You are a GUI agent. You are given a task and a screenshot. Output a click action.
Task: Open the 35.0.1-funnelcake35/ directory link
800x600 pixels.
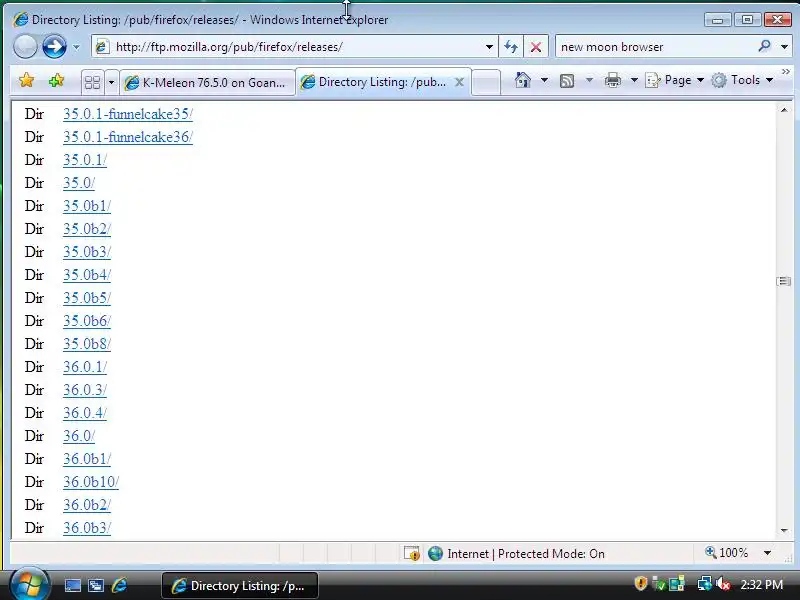[x=128, y=114]
